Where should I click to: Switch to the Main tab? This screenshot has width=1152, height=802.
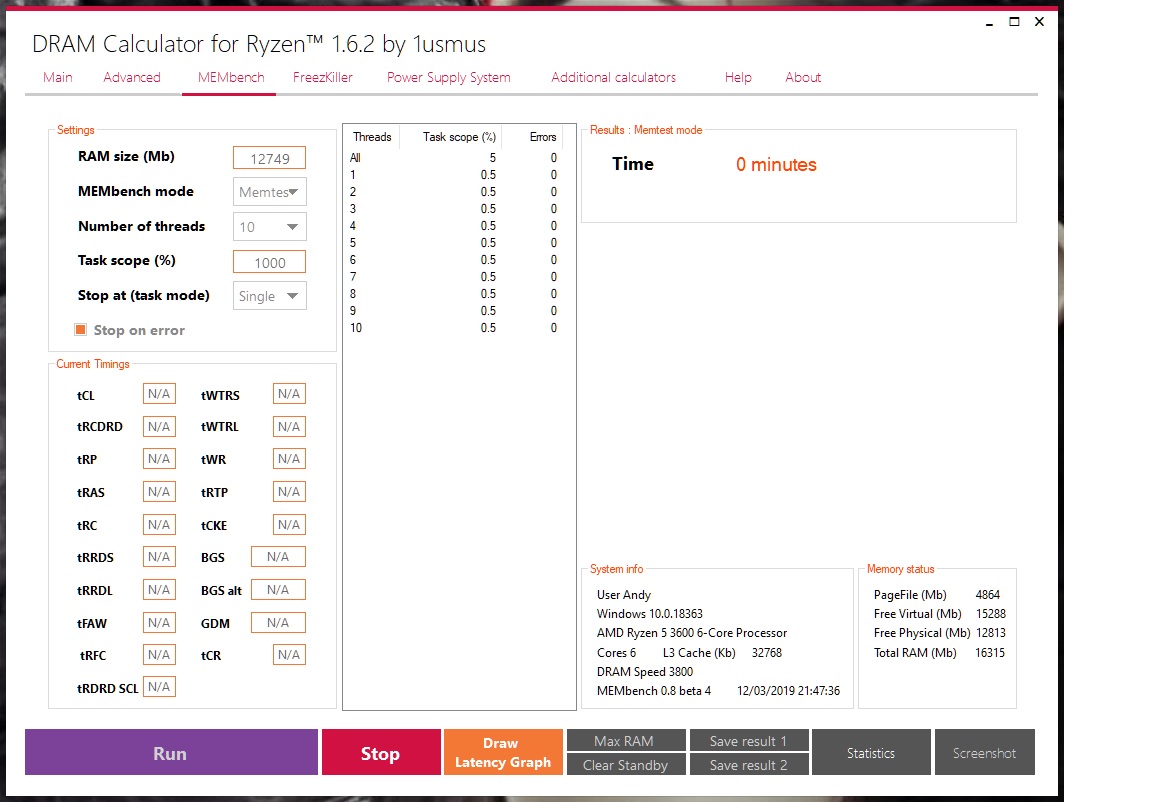[57, 77]
